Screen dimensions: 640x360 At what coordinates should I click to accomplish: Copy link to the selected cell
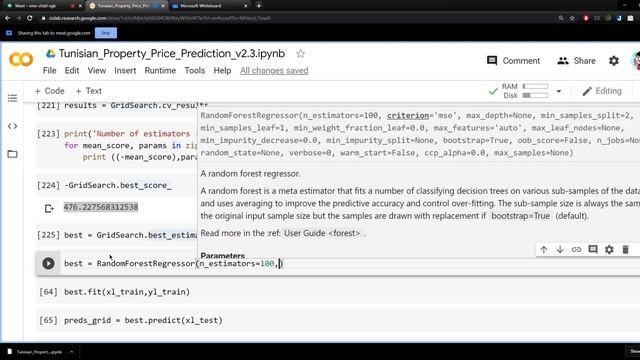pos(576,249)
